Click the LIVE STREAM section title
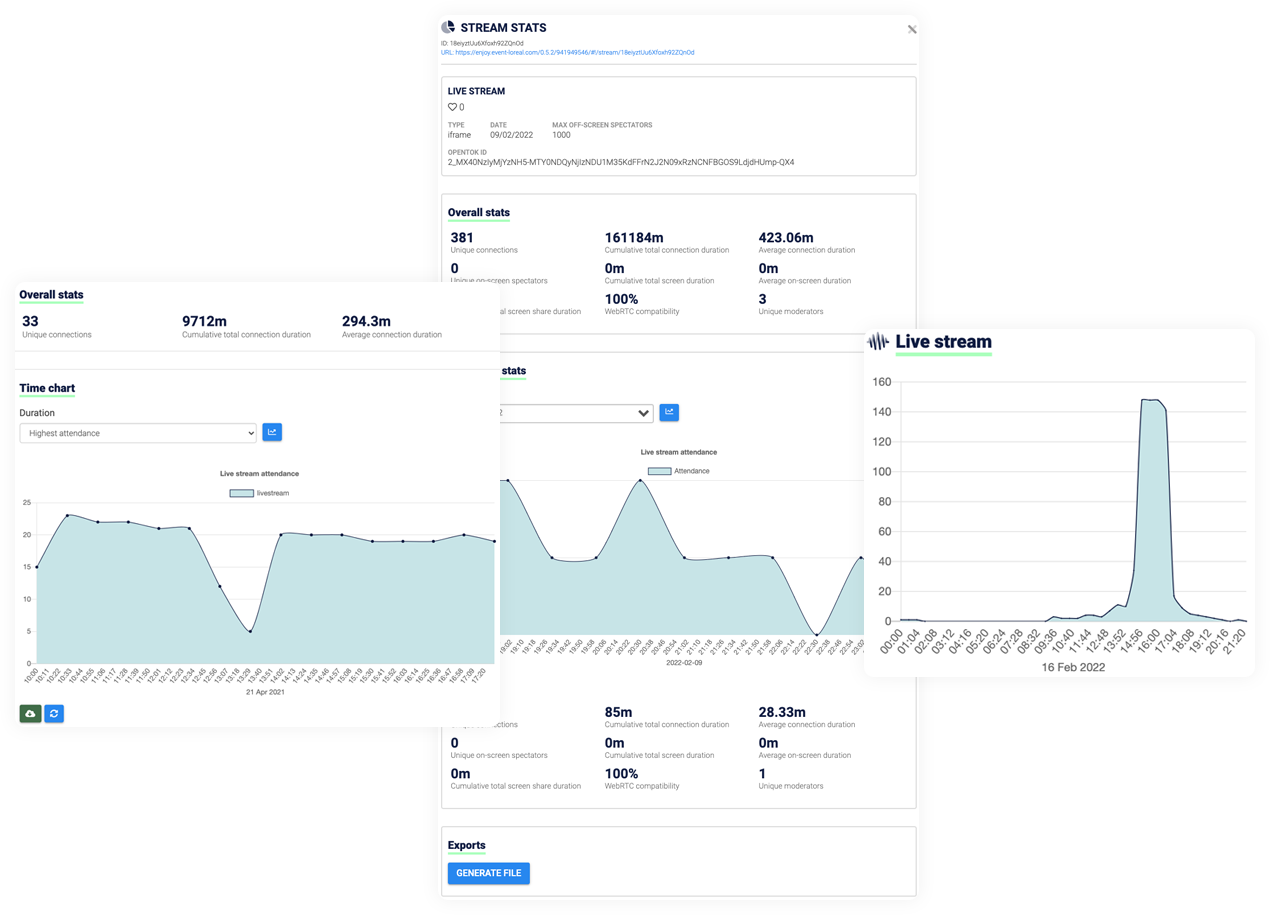The height and width of the screenshot is (915, 1270). (x=476, y=91)
